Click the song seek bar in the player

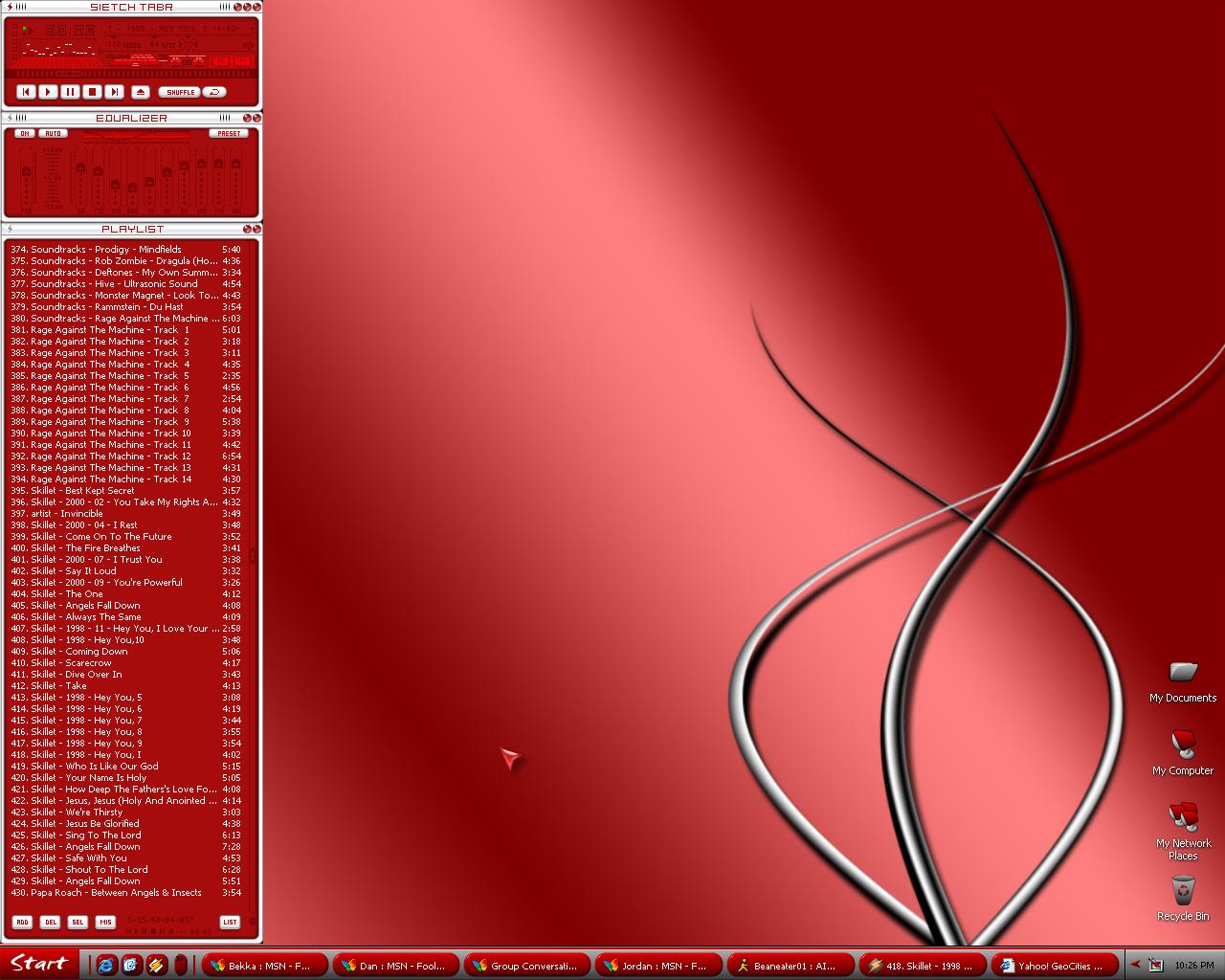click(x=132, y=73)
